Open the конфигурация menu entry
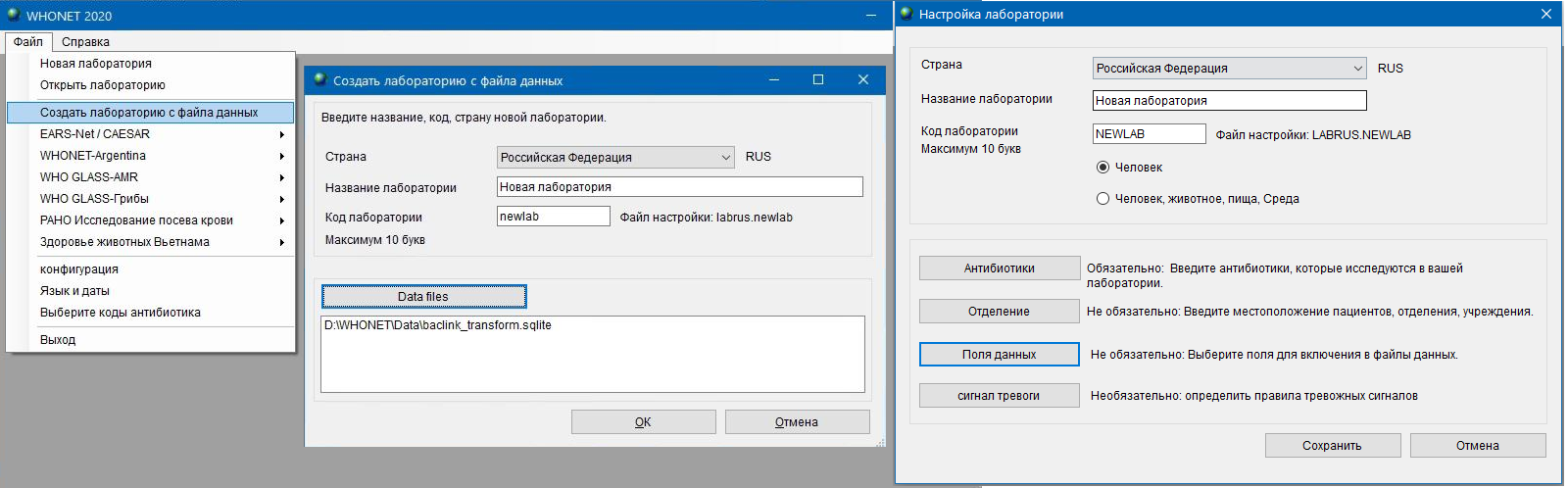The width and height of the screenshot is (1568, 488). point(150,269)
